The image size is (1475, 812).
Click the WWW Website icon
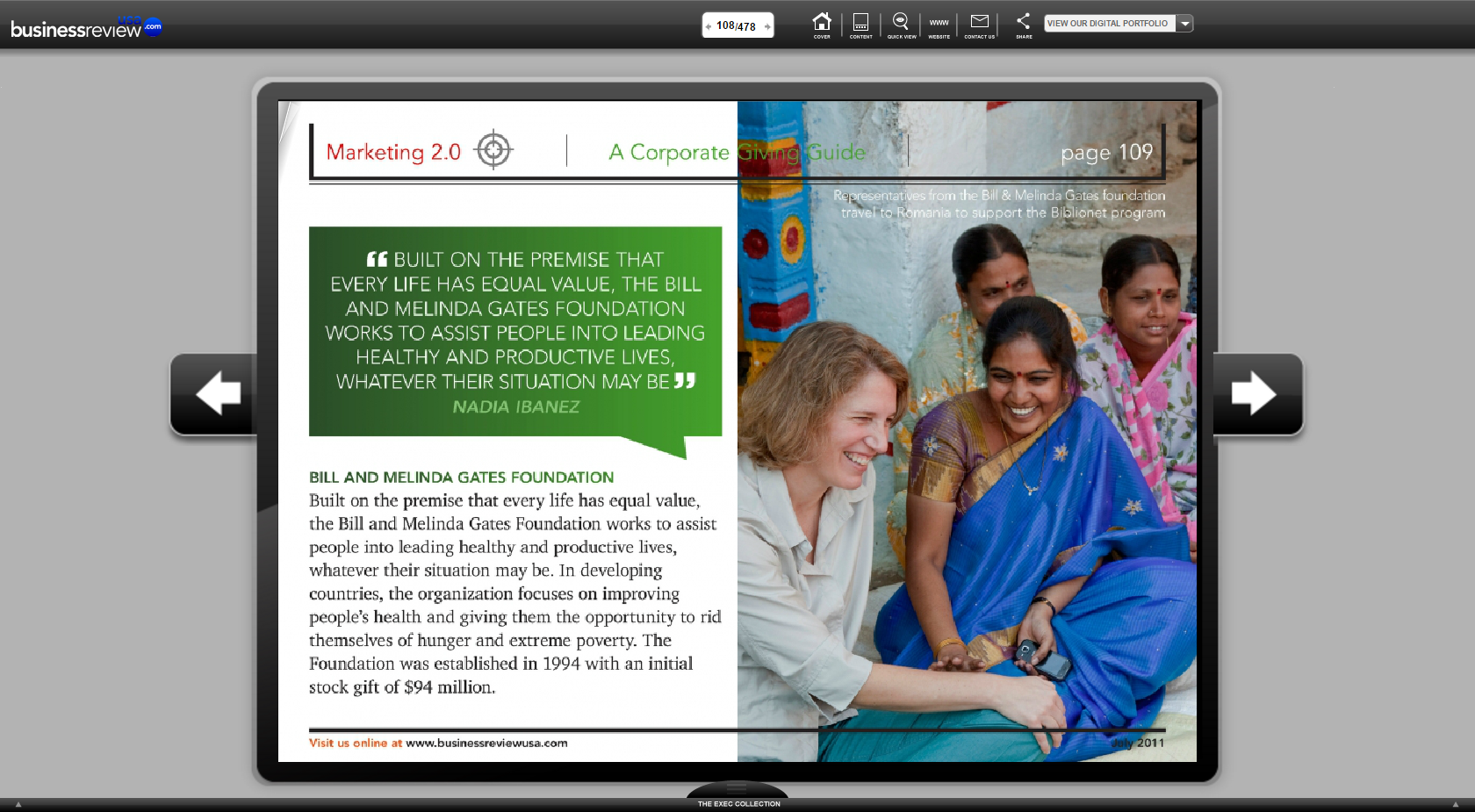(x=939, y=25)
